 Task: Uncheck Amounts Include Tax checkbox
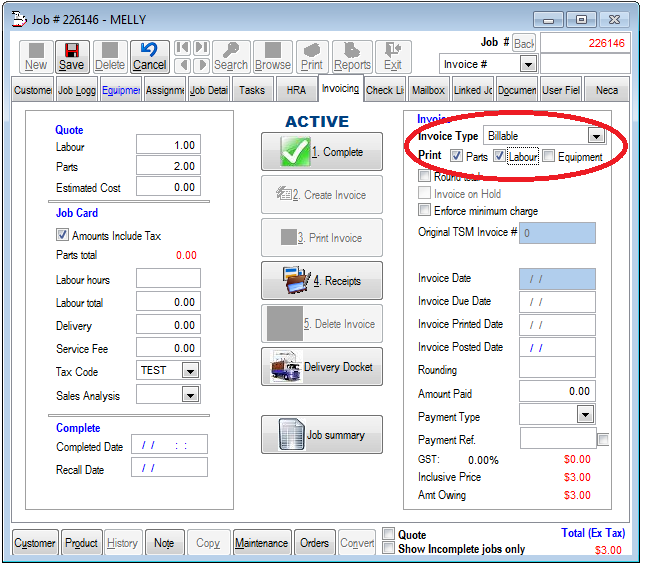click(62, 236)
